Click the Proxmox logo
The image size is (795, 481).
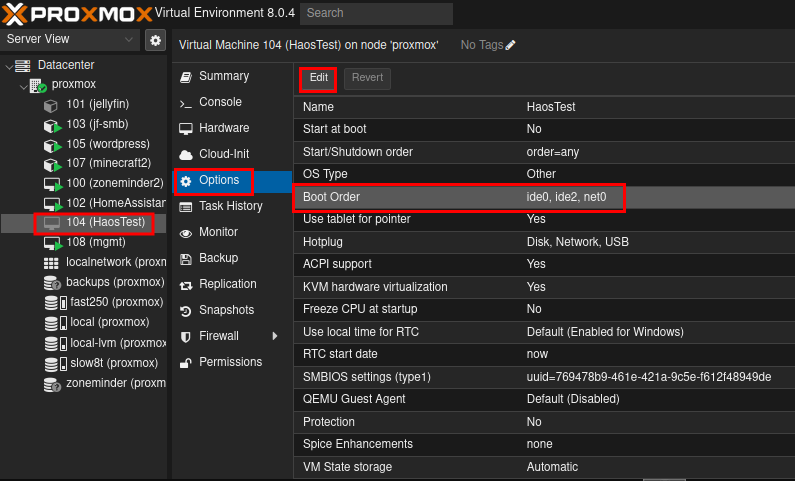pos(77,14)
